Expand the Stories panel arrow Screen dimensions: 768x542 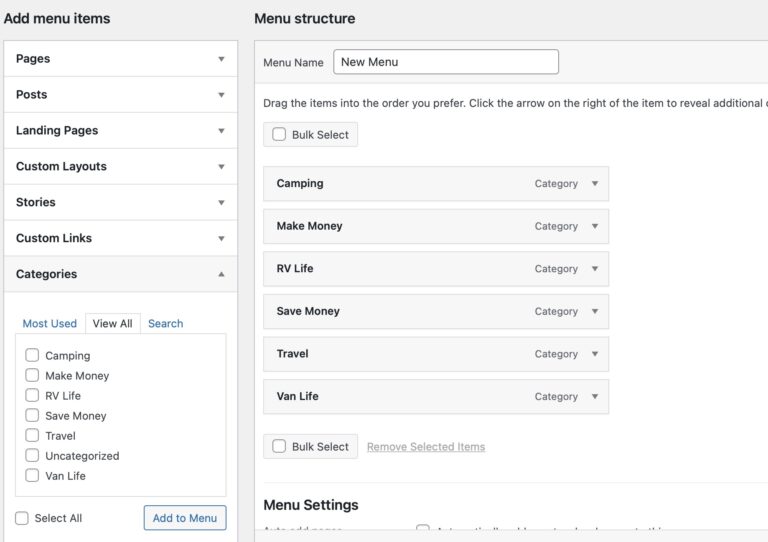click(221, 202)
